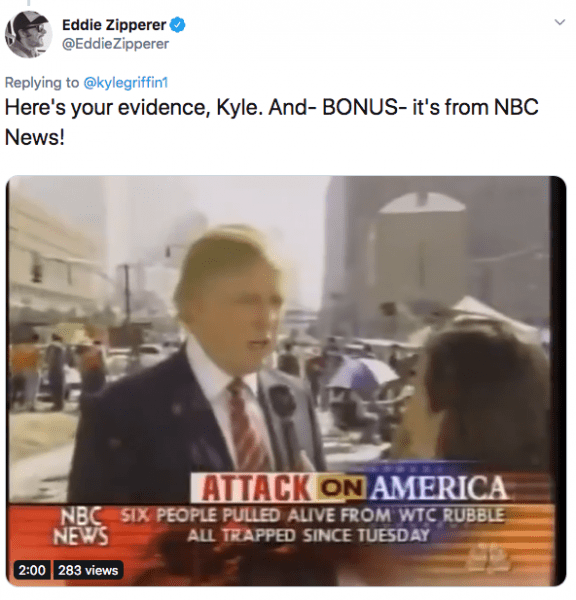
Task: Click the 283 views counter
Action: [x=88, y=570]
